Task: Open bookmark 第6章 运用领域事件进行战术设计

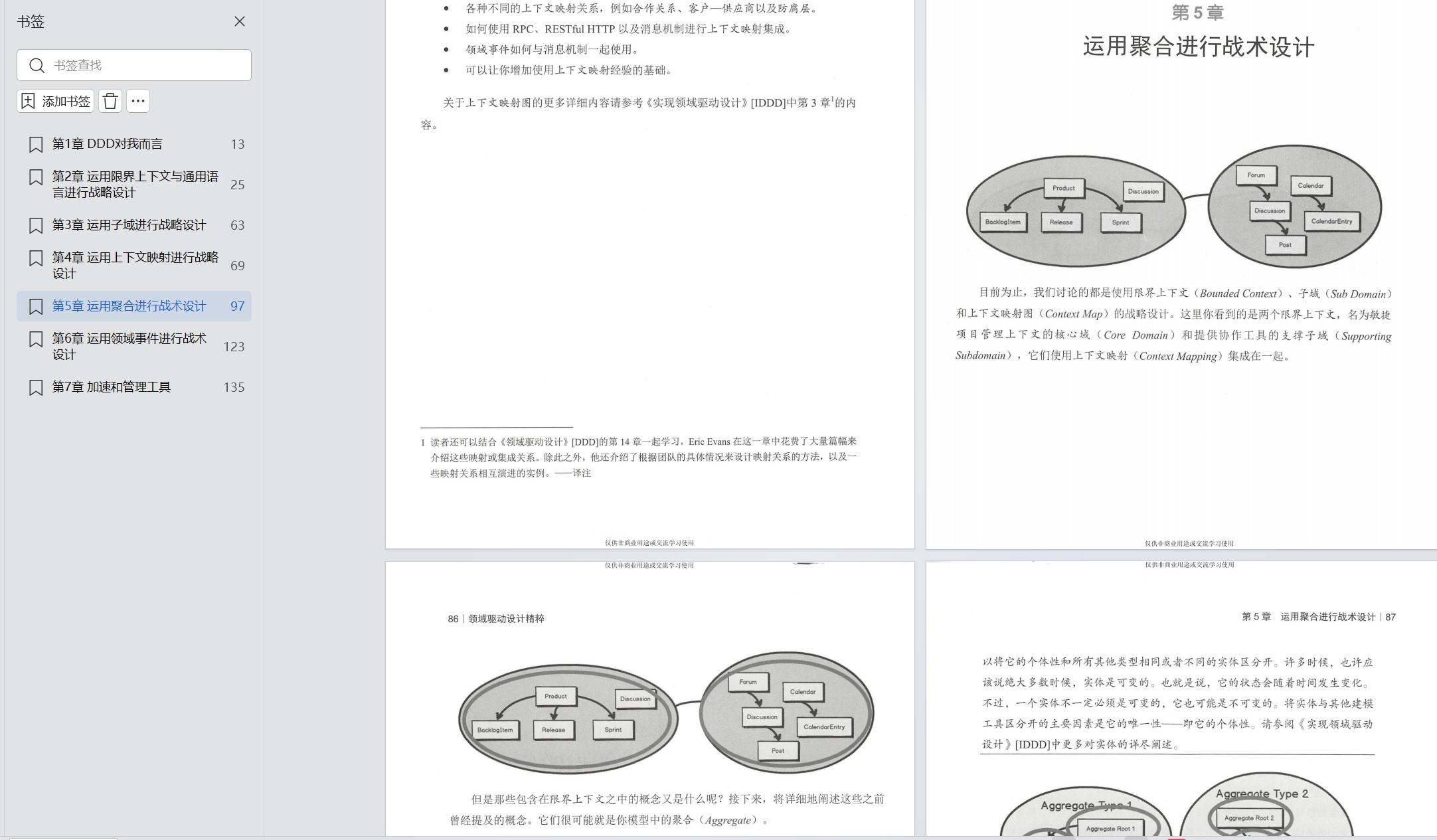Action: [129, 346]
